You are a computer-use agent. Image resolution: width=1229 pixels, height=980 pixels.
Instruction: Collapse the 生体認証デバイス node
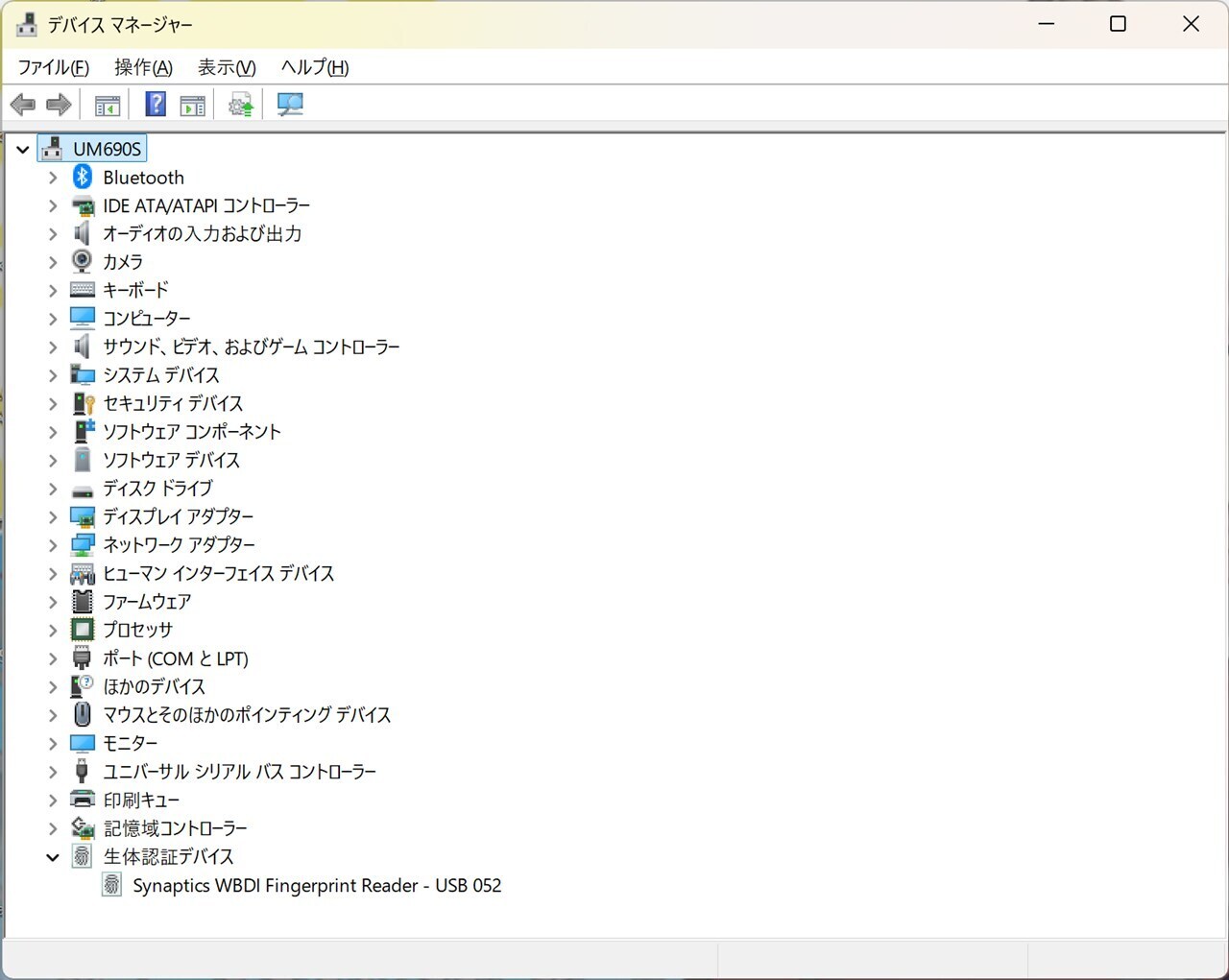pyautogui.click(x=53, y=857)
